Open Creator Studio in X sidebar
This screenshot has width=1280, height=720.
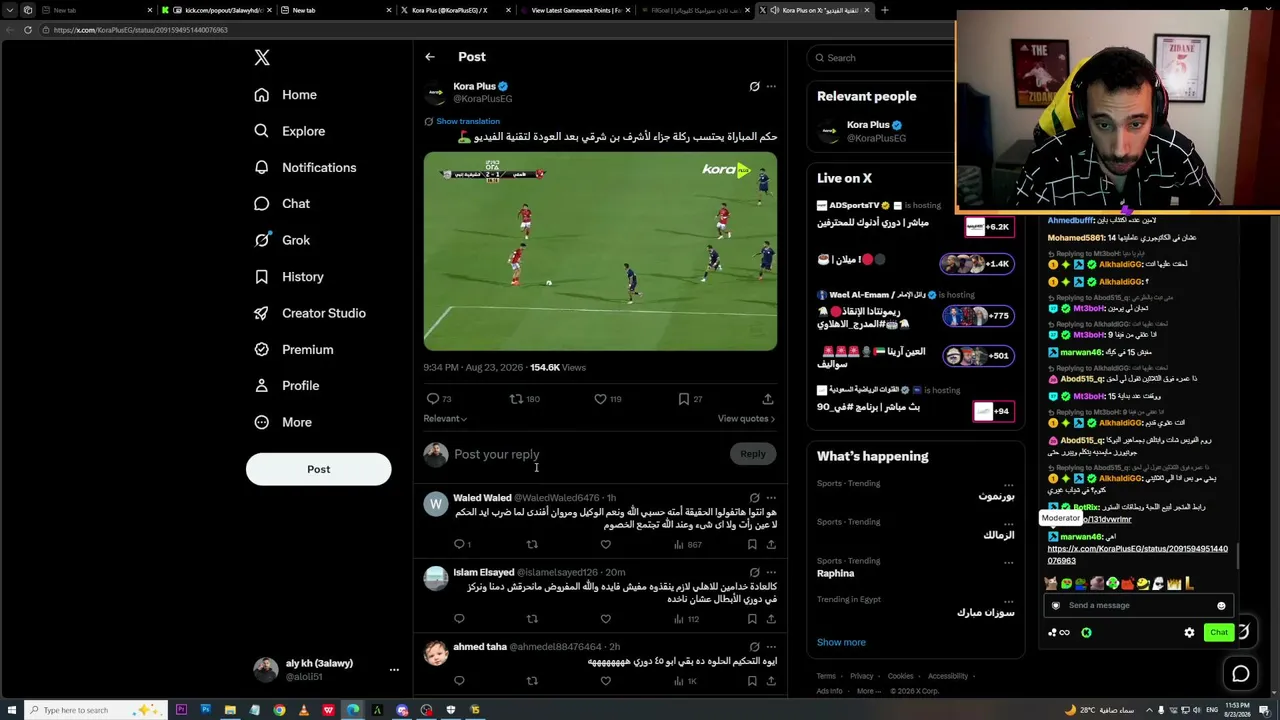tap(310, 313)
